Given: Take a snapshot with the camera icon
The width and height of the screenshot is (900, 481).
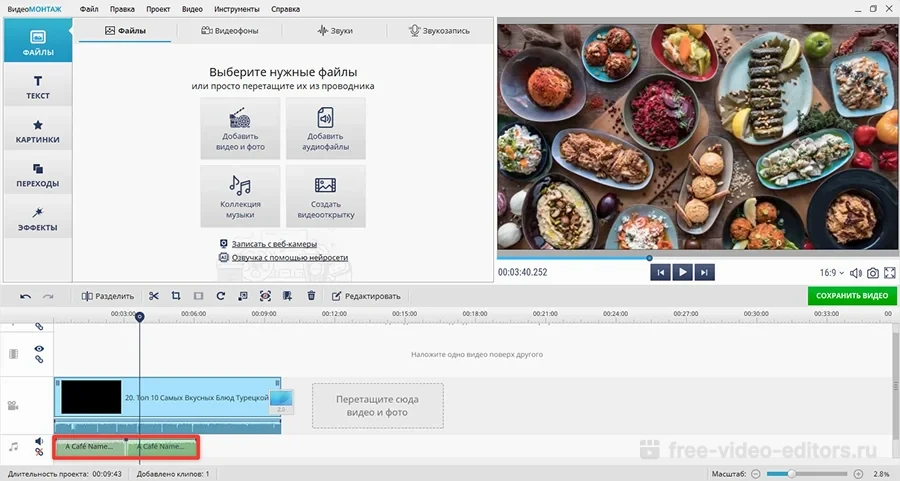Looking at the screenshot, I should 873,272.
